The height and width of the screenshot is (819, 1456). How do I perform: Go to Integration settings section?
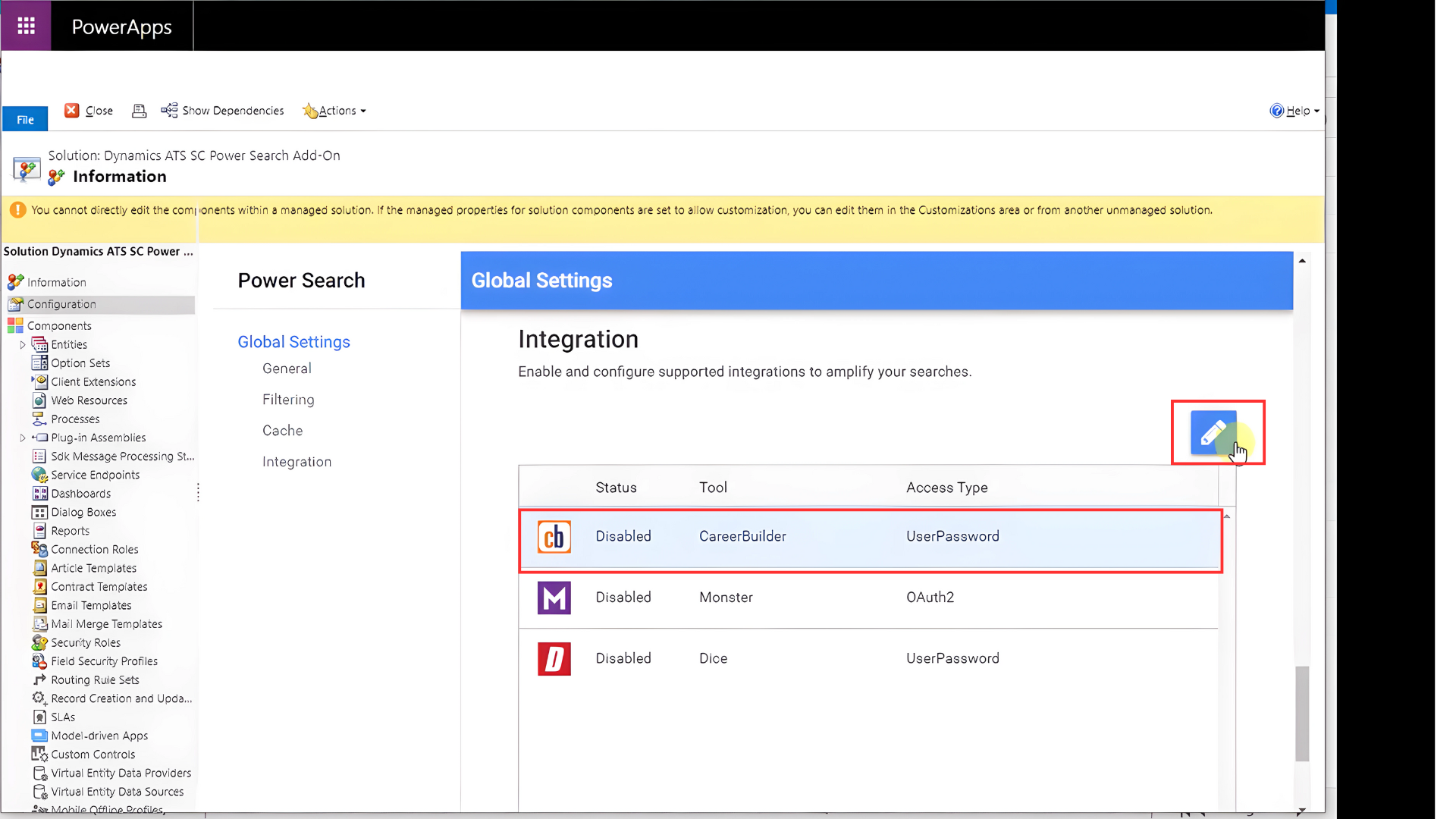[297, 462]
